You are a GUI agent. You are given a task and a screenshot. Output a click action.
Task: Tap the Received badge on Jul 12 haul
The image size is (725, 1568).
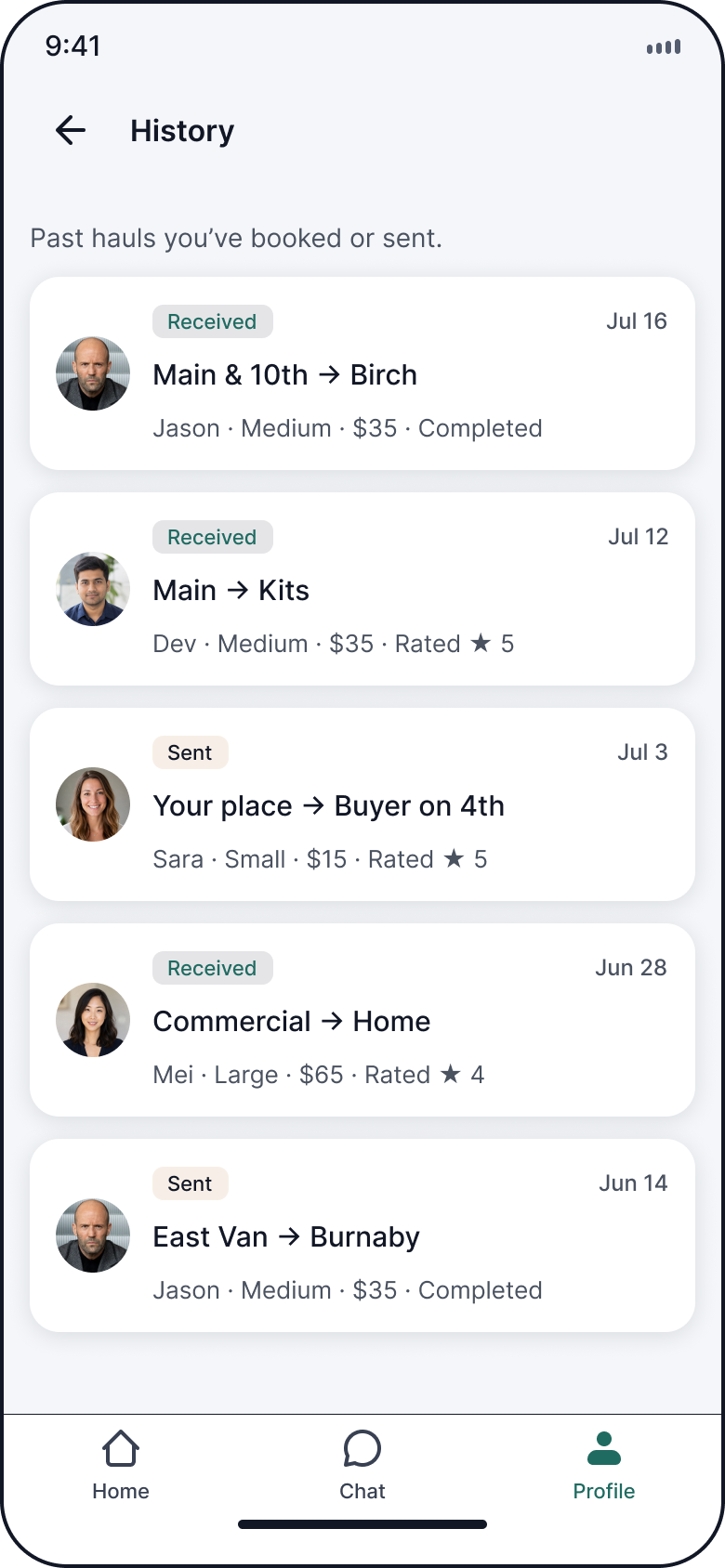pos(213,537)
